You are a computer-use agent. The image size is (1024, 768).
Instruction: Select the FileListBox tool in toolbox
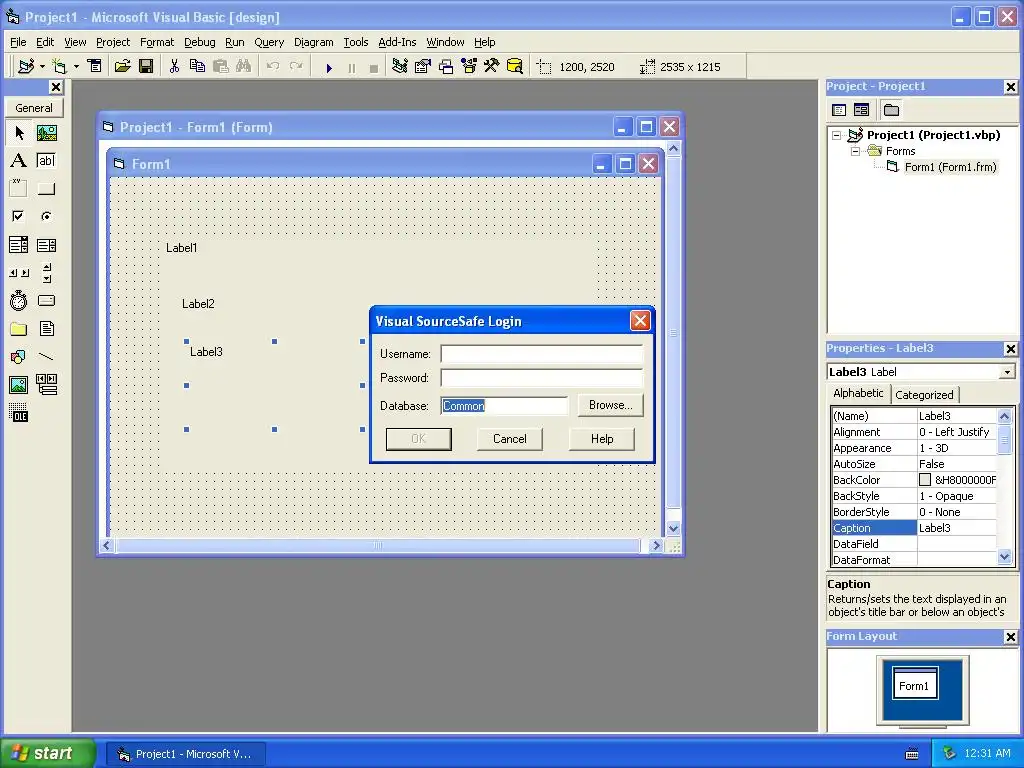click(46, 328)
